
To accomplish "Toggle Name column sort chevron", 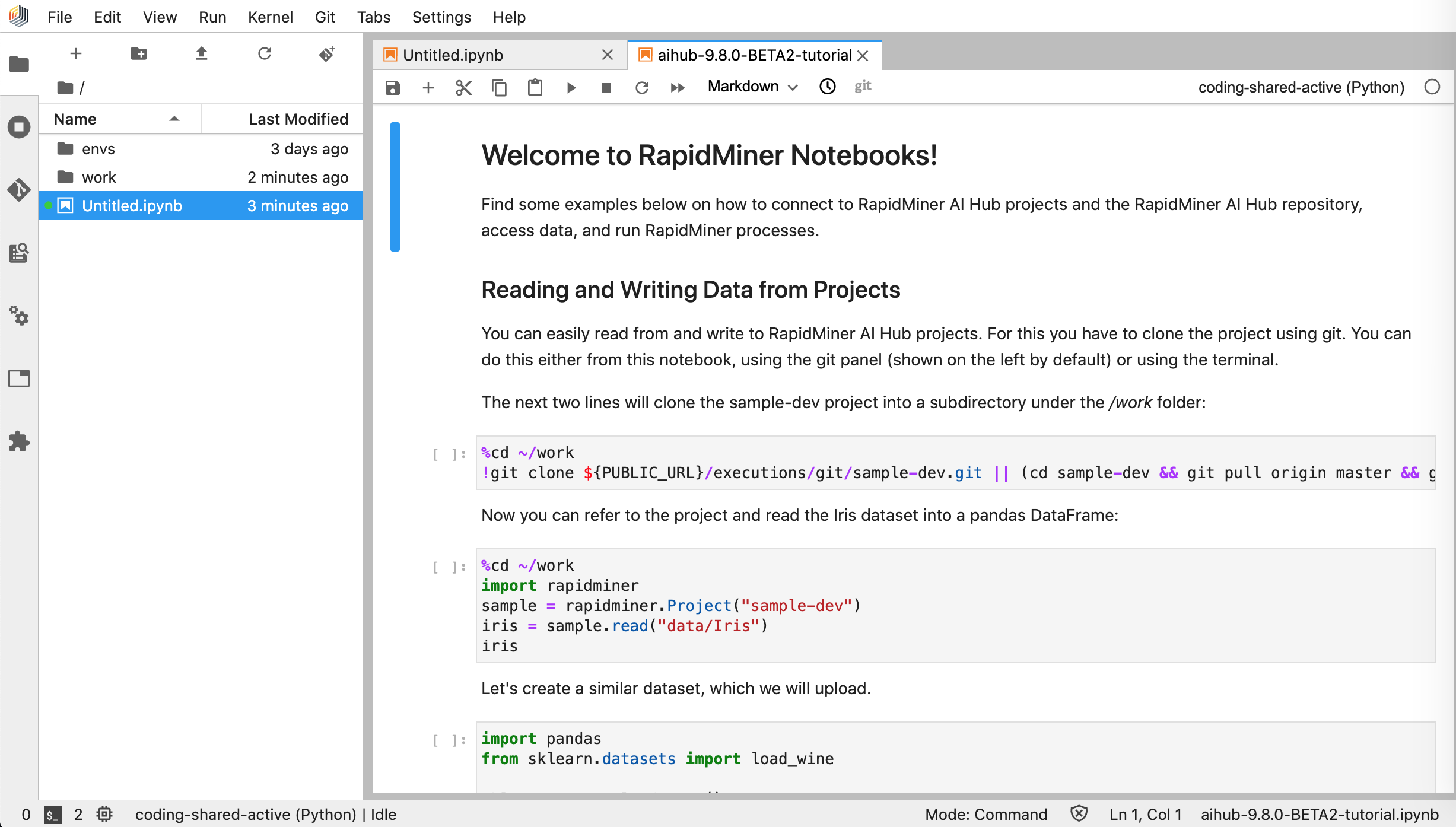I will point(174,119).
